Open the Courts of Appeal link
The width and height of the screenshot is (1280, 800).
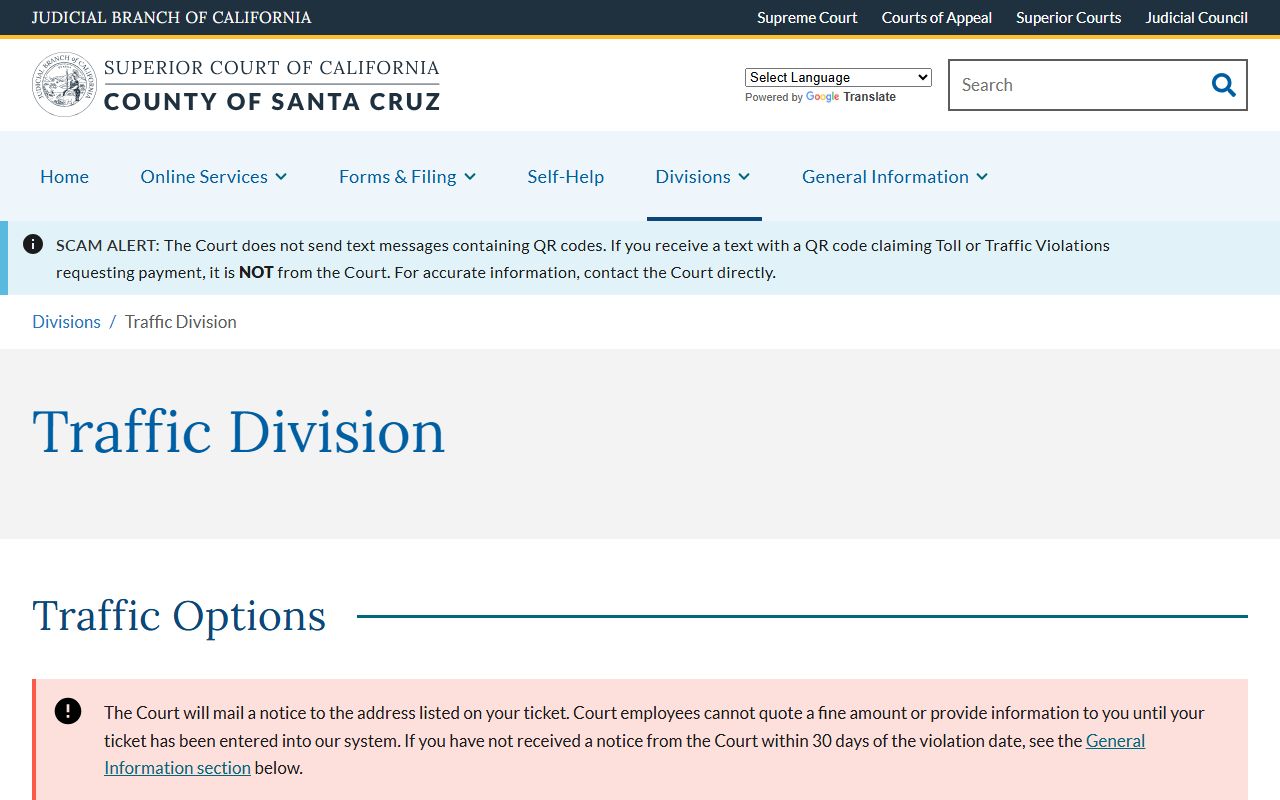(937, 18)
